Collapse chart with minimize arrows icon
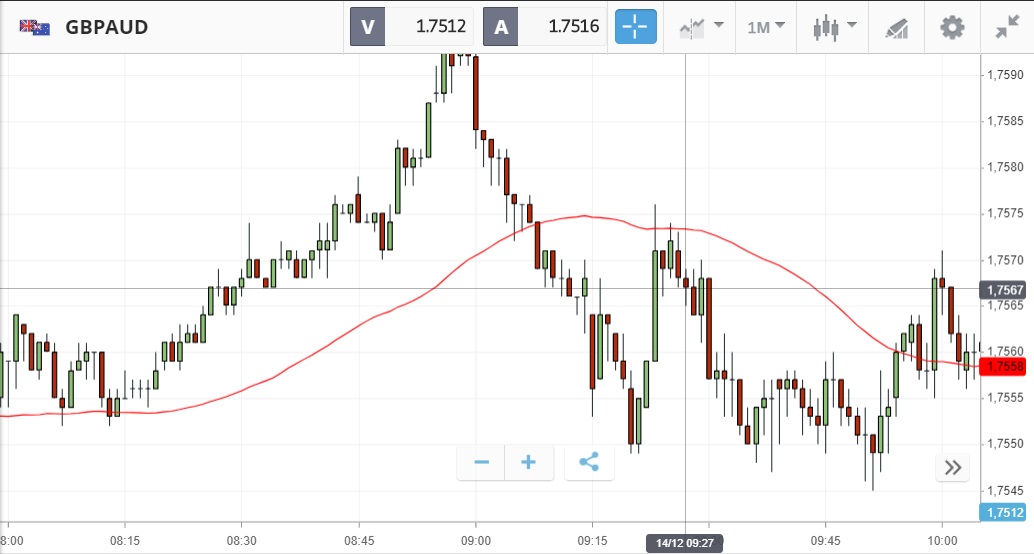Viewport: 1034px width, 554px height. pos(1007,27)
